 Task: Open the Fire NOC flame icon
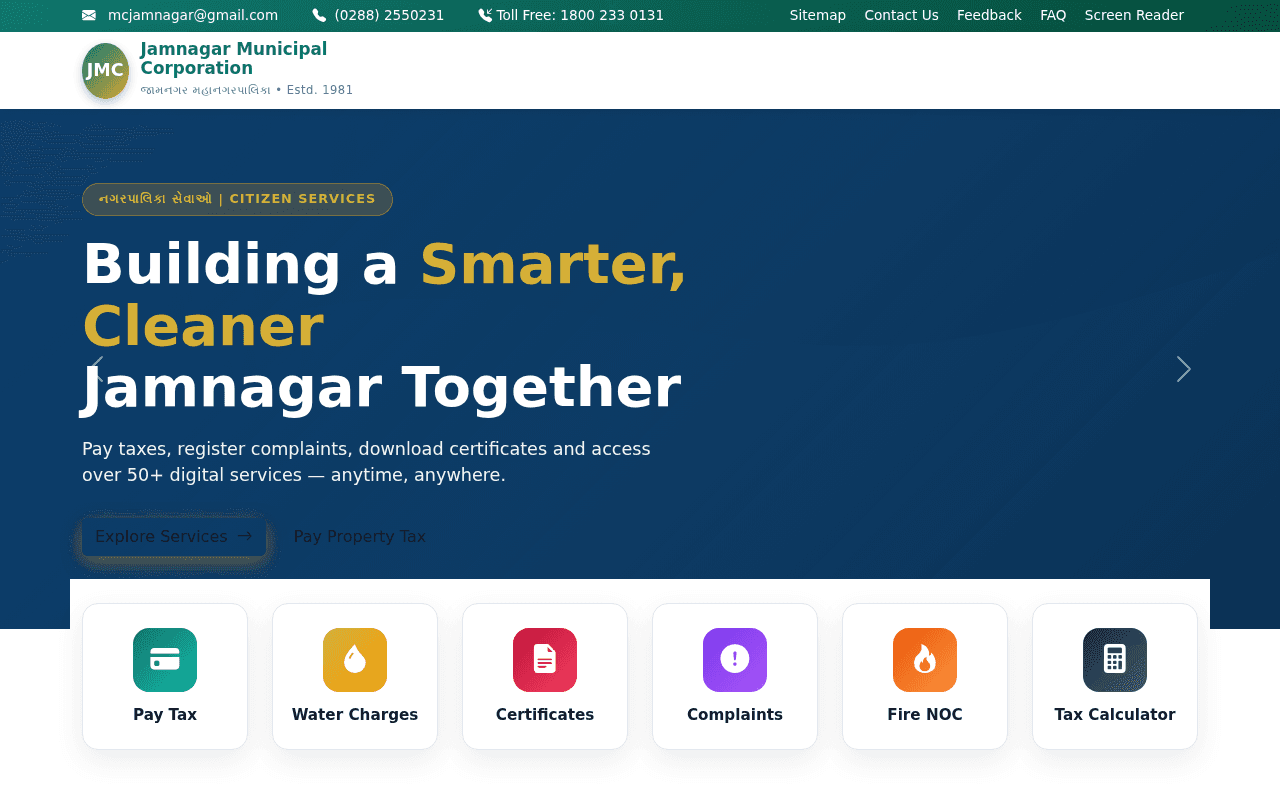[x=925, y=660]
